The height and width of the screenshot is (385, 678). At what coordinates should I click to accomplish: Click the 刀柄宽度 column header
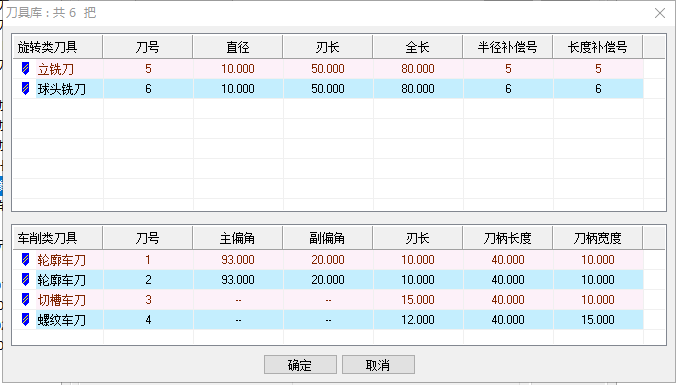tap(597, 238)
